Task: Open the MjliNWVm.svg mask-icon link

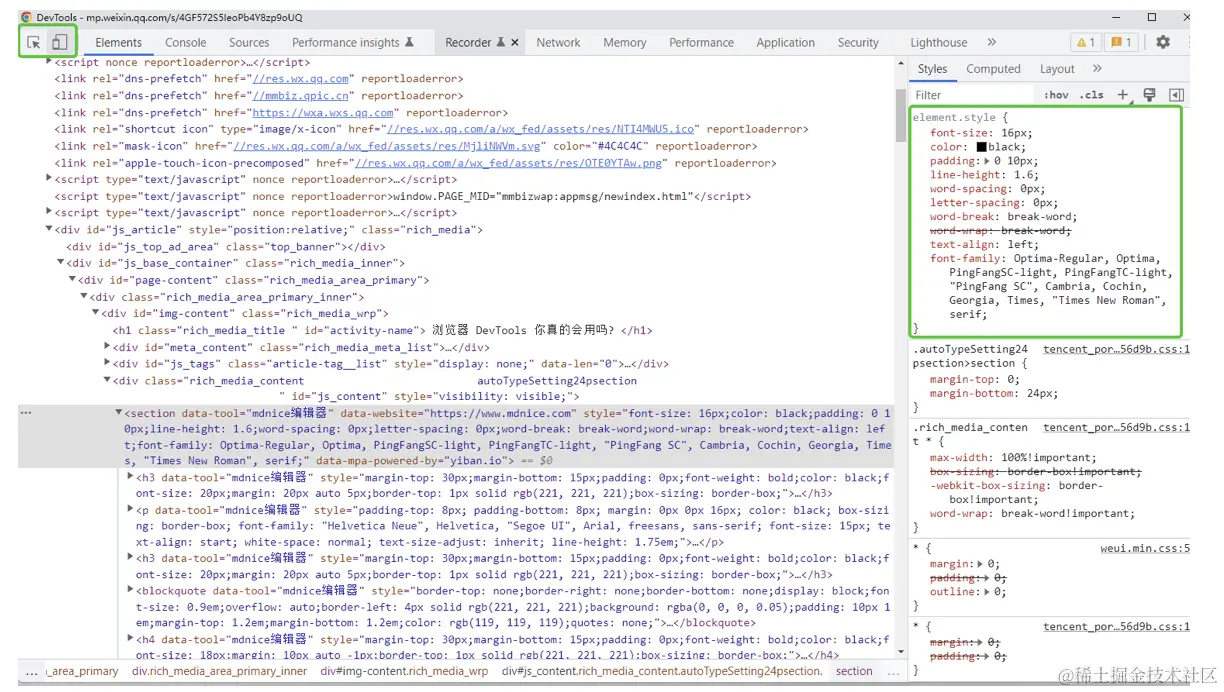Action: [389, 146]
